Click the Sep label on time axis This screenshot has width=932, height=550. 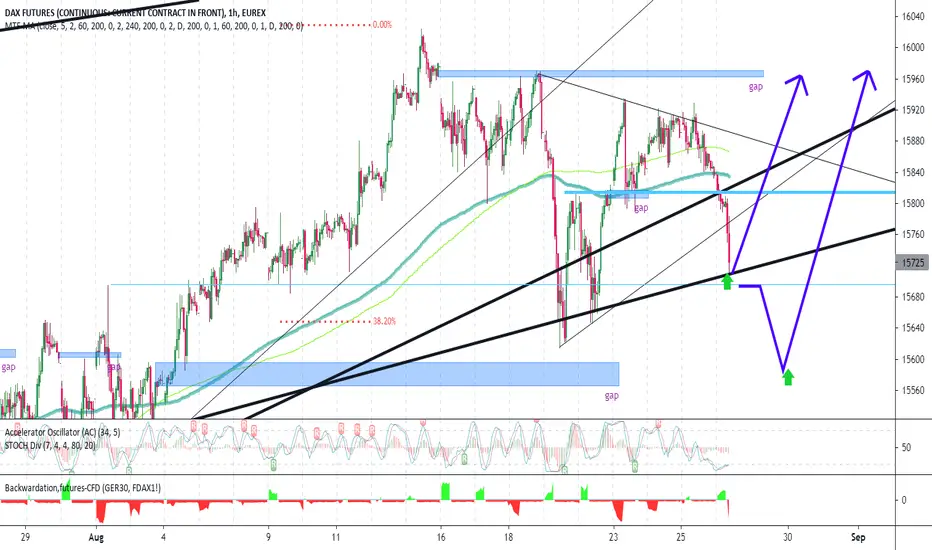point(857,538)
